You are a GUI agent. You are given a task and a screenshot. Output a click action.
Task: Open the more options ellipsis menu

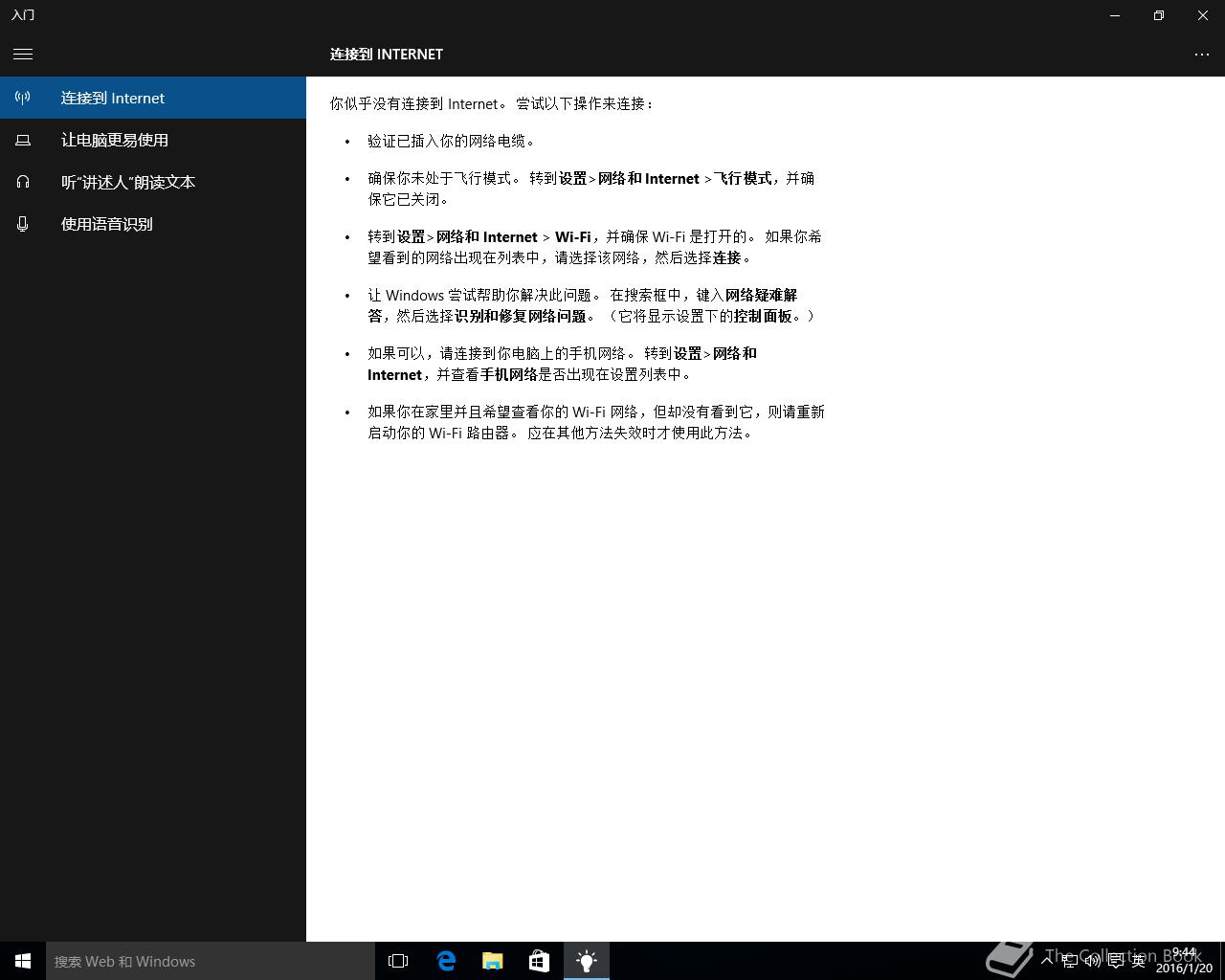click(x=1202, y=55)
